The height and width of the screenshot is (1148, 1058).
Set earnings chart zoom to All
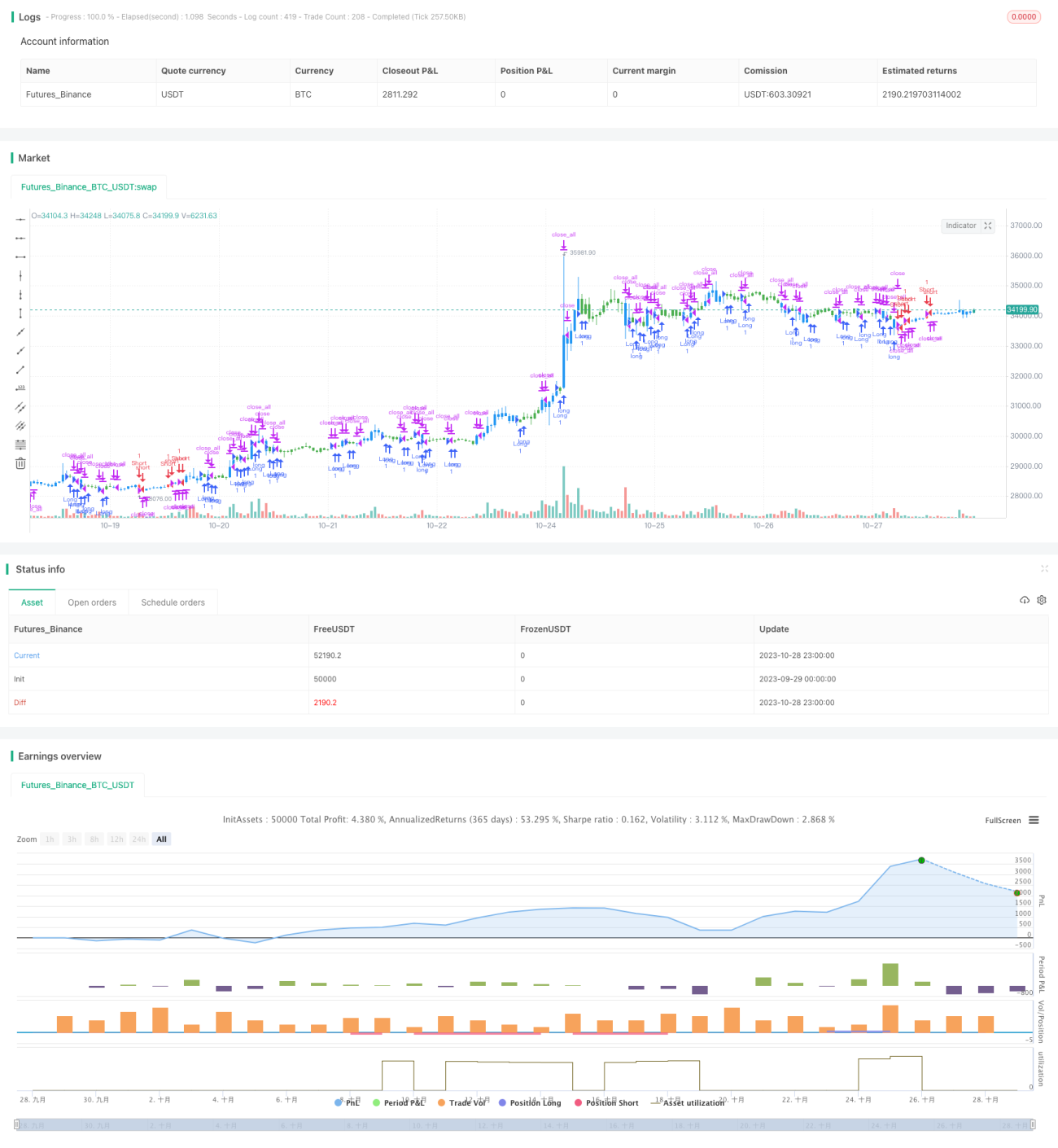[161, 839]
